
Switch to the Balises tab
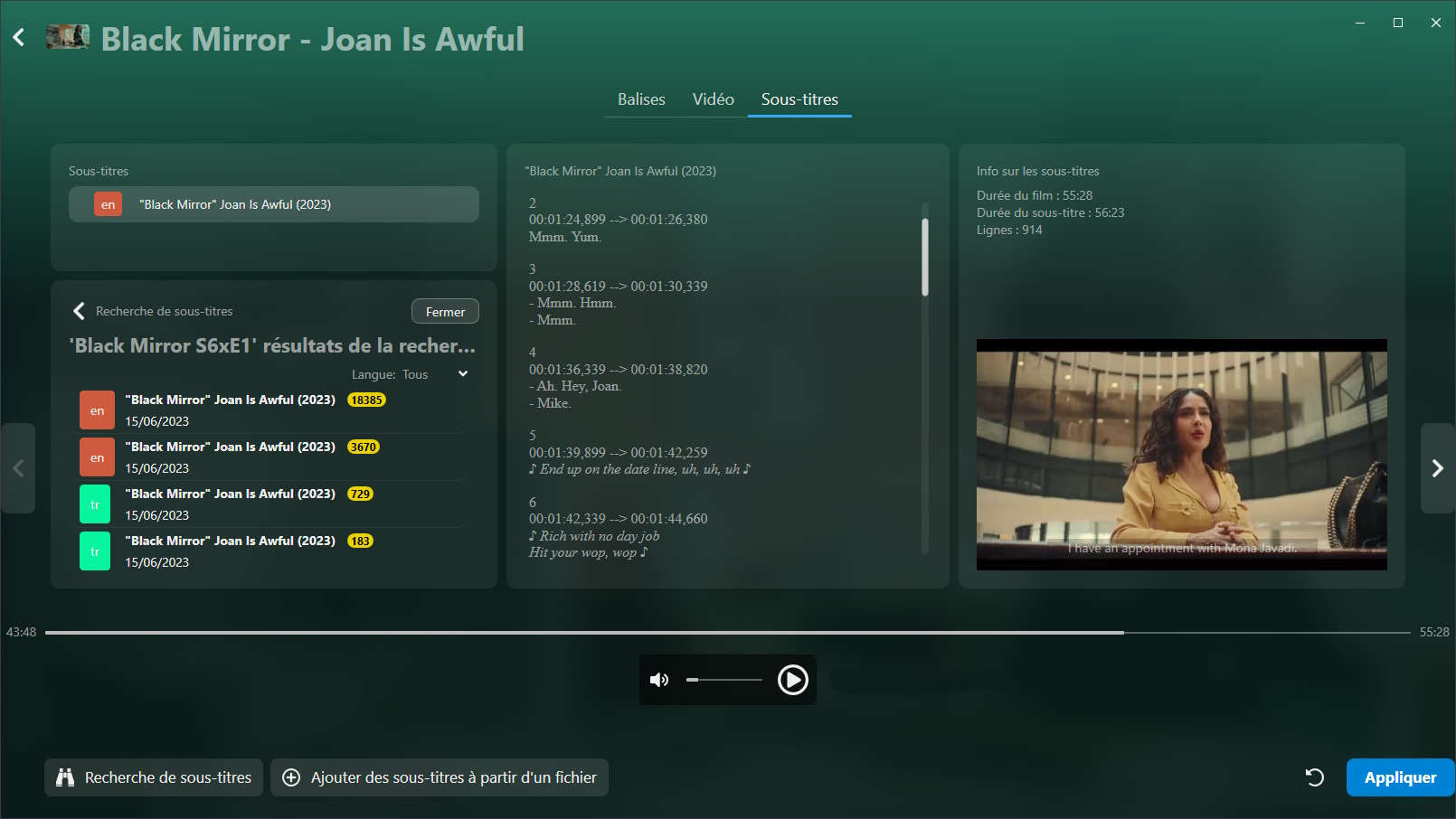(641, 99)
